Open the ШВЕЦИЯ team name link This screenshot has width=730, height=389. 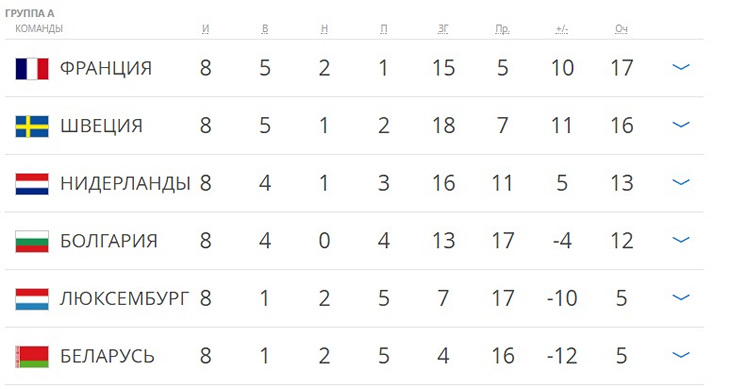tap(101, 126)
